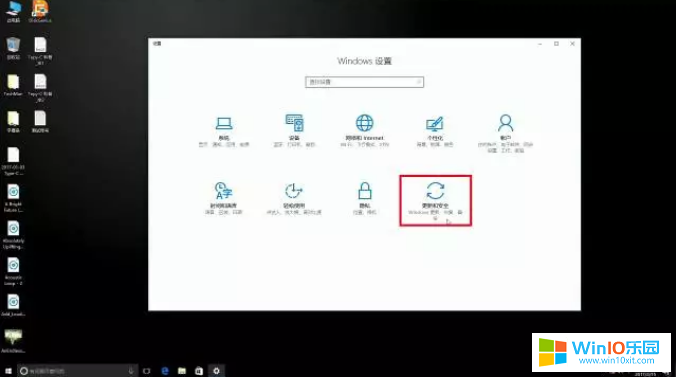Click the Cortana taskbar search box
Viewport: 676px width, 377px height.
click(78, 371)
